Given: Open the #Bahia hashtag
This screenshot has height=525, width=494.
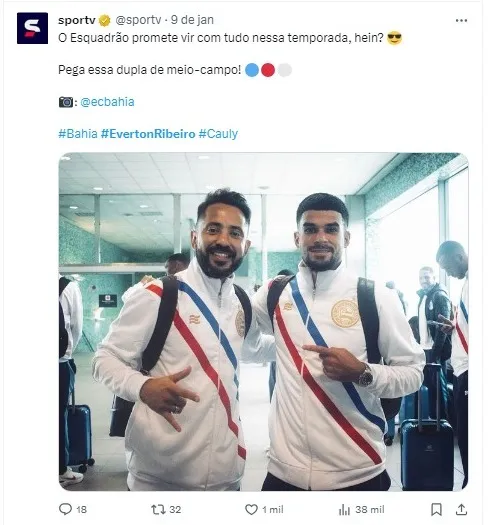Looking at the screenshot, I should click(x=78, y=134).
